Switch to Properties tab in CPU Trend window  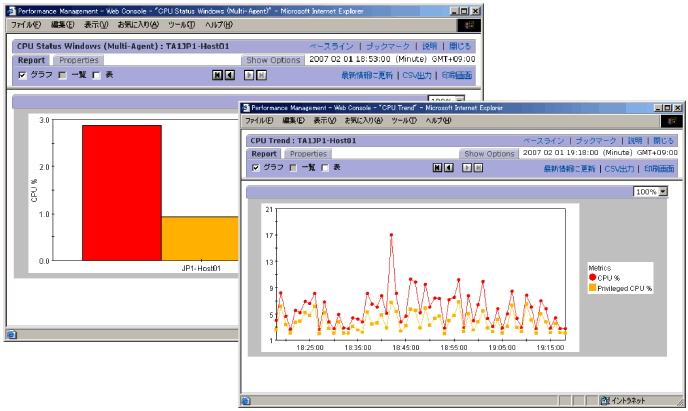309,154
